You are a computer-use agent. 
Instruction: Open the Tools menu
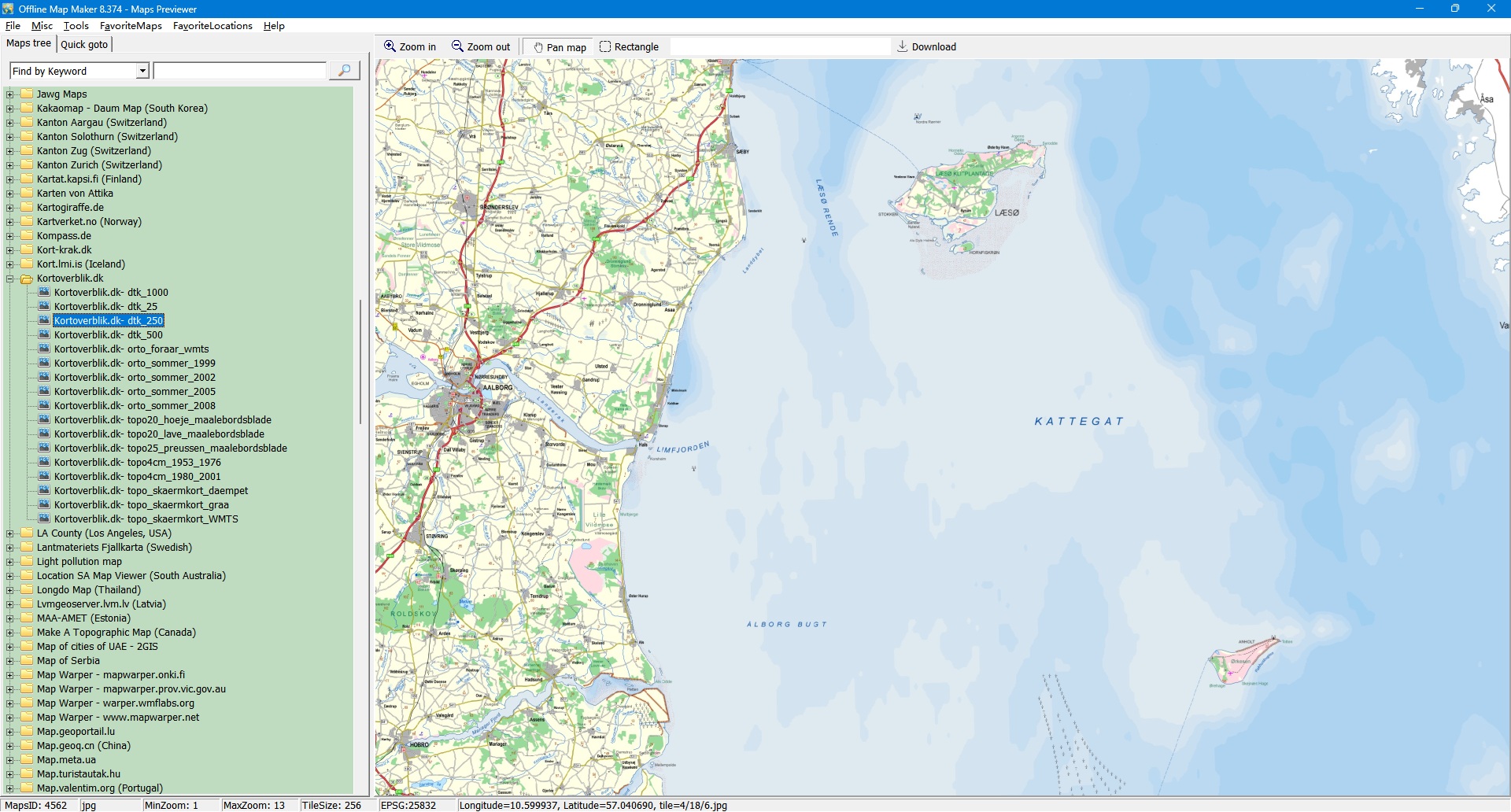[76, 26]
